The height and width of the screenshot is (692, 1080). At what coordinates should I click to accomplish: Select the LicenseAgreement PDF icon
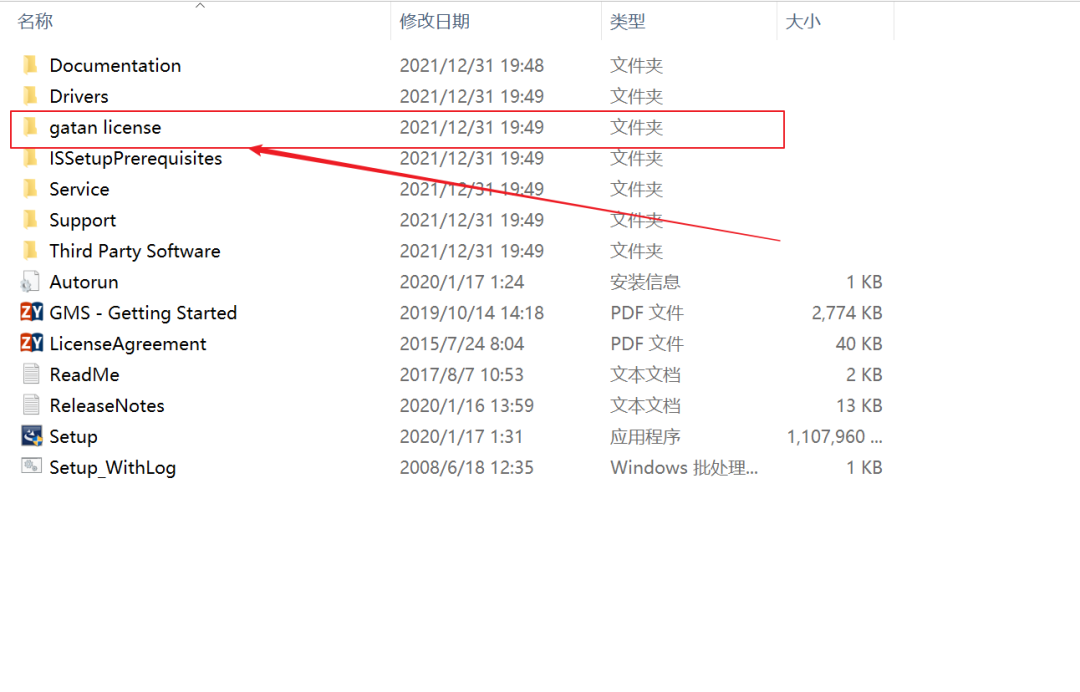(31, 344)
